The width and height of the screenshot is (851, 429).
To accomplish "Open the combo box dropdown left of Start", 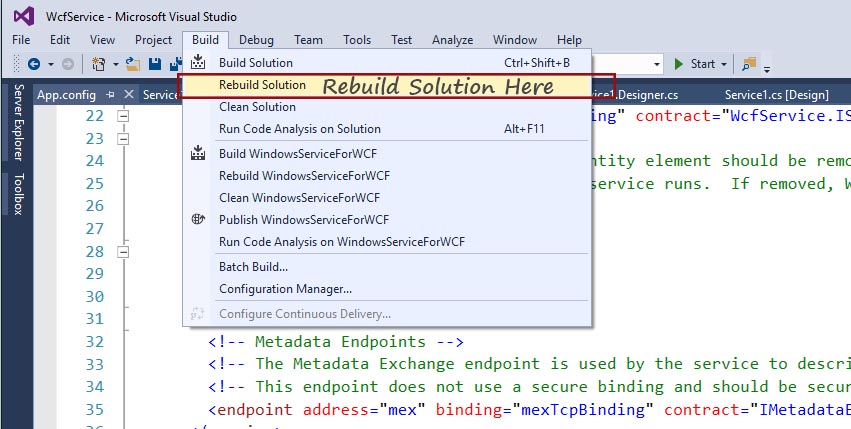I will click(x=657, y=64).
